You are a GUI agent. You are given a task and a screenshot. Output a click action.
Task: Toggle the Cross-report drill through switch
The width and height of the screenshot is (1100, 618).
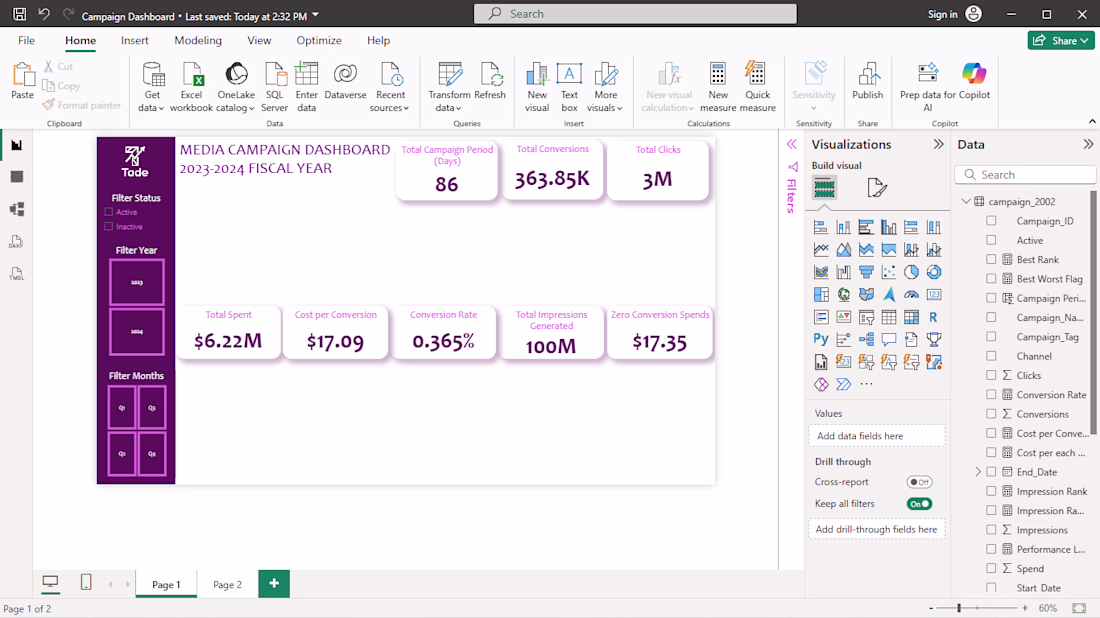[x=919, y=482]
